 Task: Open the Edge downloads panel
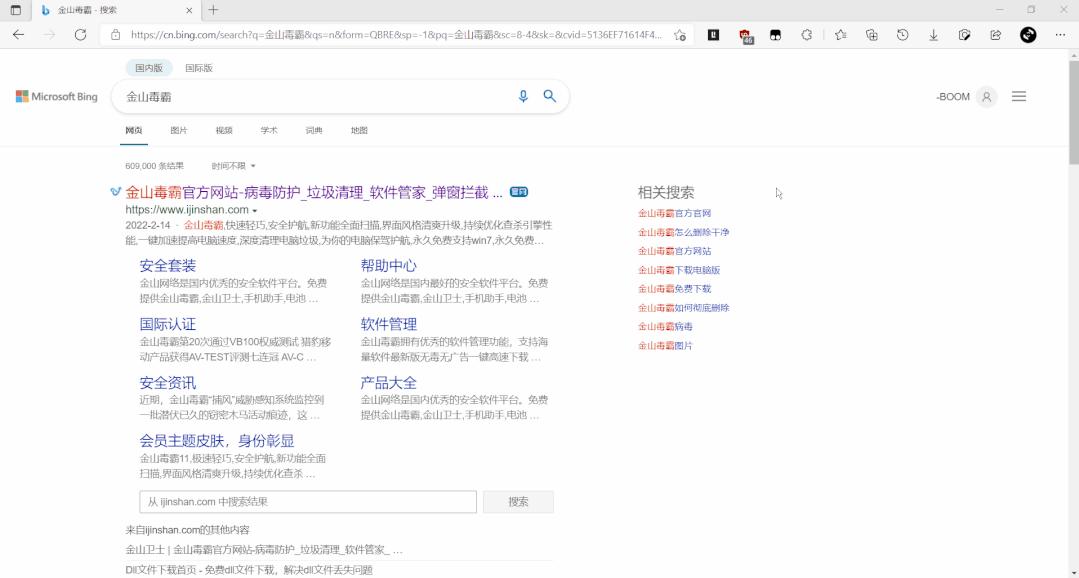[x=933, y=35]
